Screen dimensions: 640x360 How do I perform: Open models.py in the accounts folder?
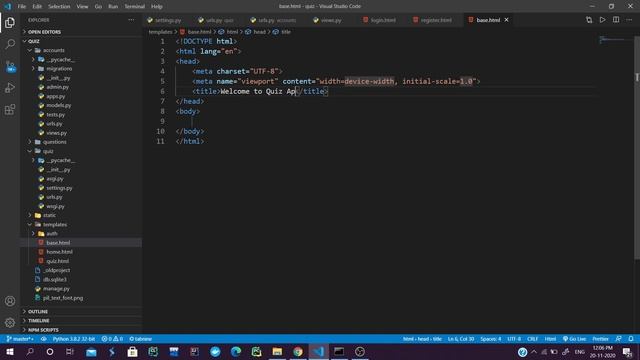(x=82, y=105)
